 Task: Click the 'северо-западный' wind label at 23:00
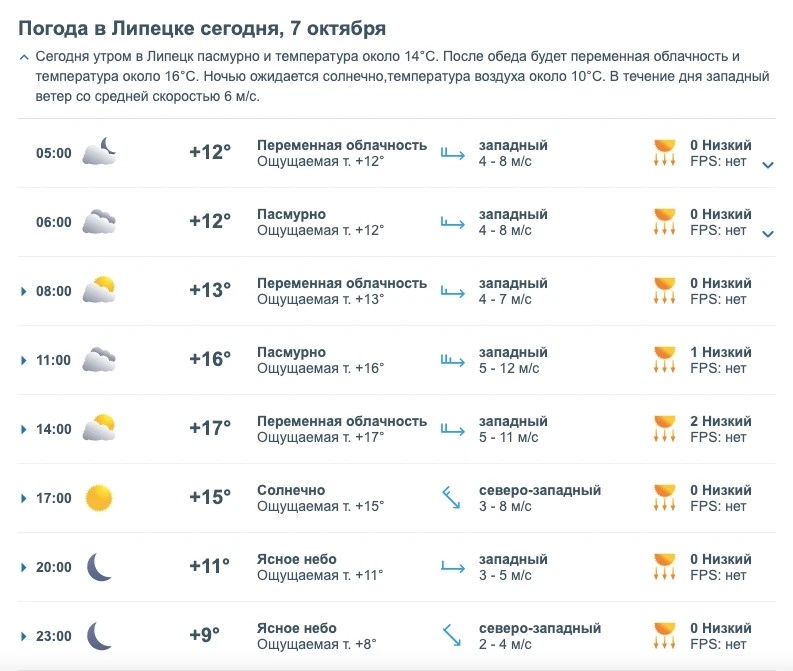[x=540, y=628]
